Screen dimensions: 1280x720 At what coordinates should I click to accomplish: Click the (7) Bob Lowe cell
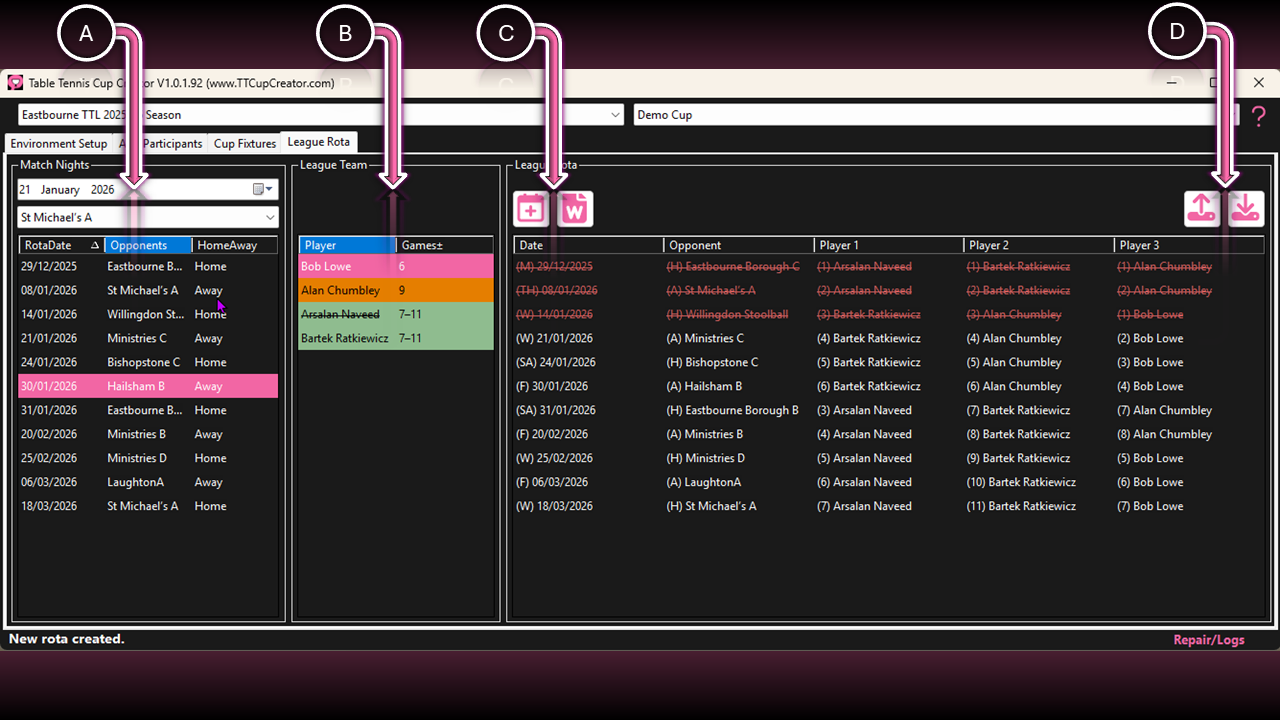point(1150,506)
